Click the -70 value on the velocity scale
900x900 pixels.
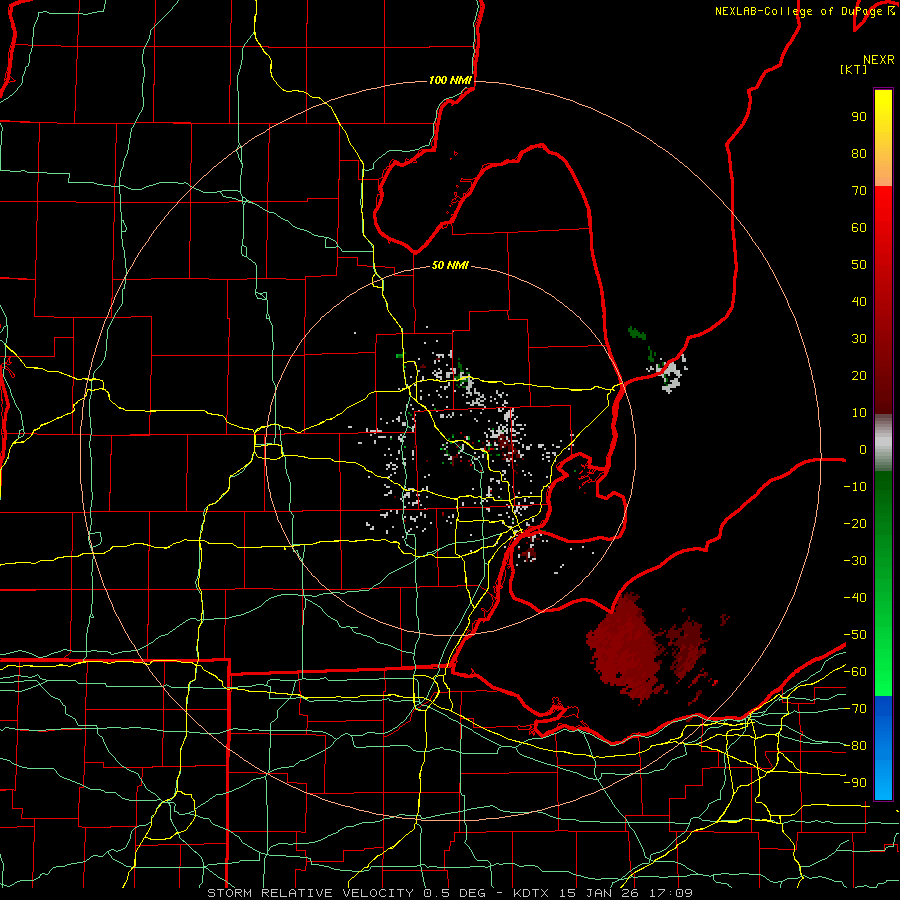pyautogui.click(x=855, y=709)
